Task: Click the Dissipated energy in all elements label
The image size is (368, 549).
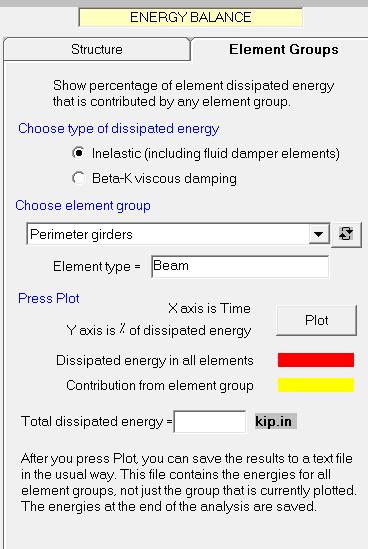Action: 155,360
